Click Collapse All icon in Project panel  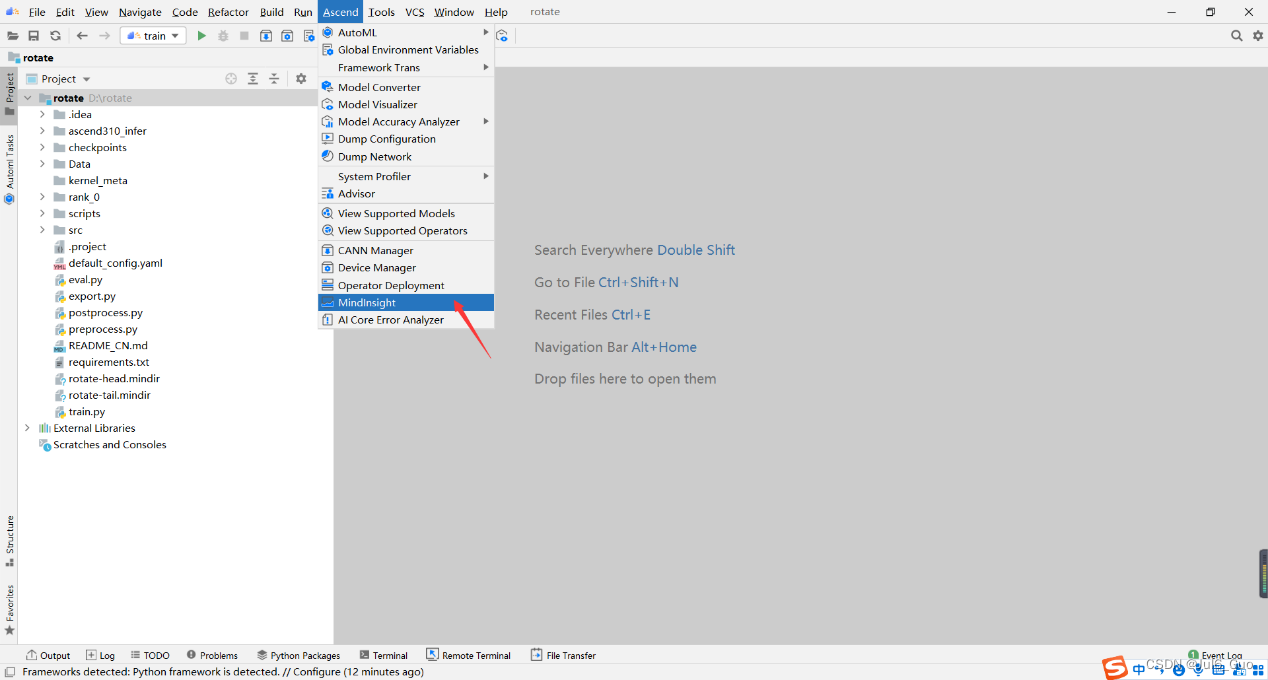point(274,78)
